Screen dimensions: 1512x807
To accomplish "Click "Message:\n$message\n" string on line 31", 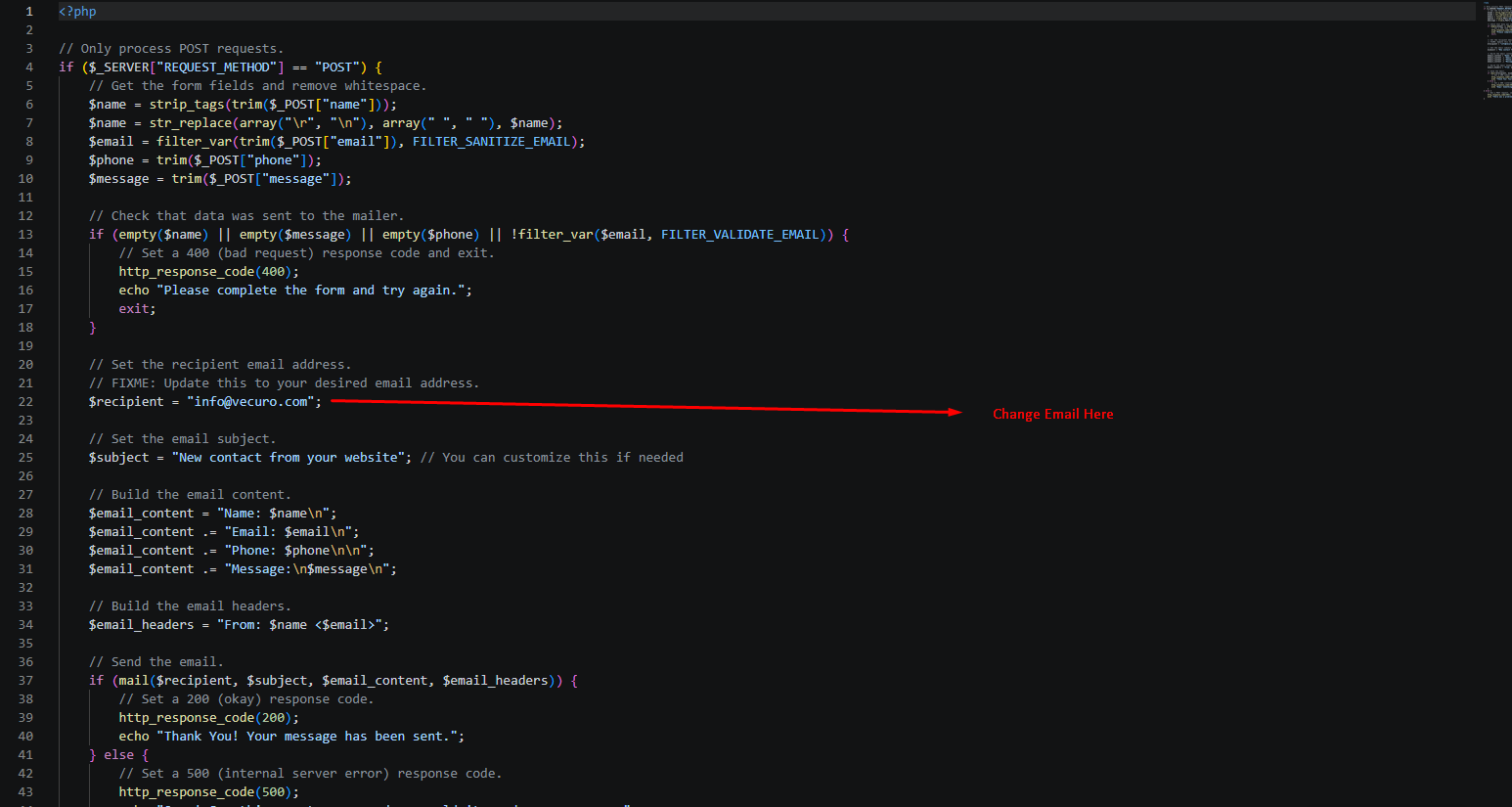I will click(307, 569).
